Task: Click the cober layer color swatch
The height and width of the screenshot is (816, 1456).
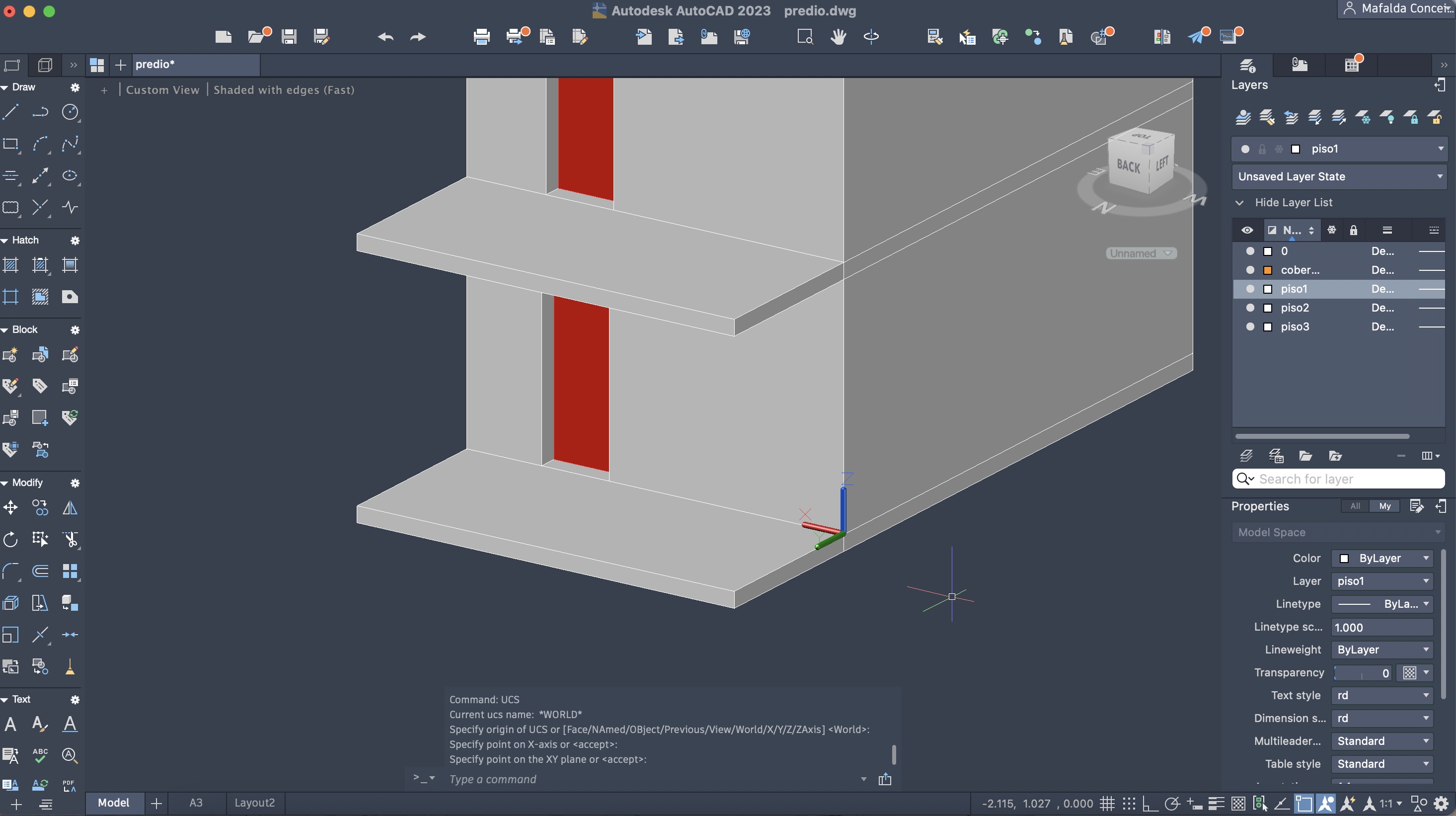Action: click(1268, 270)
